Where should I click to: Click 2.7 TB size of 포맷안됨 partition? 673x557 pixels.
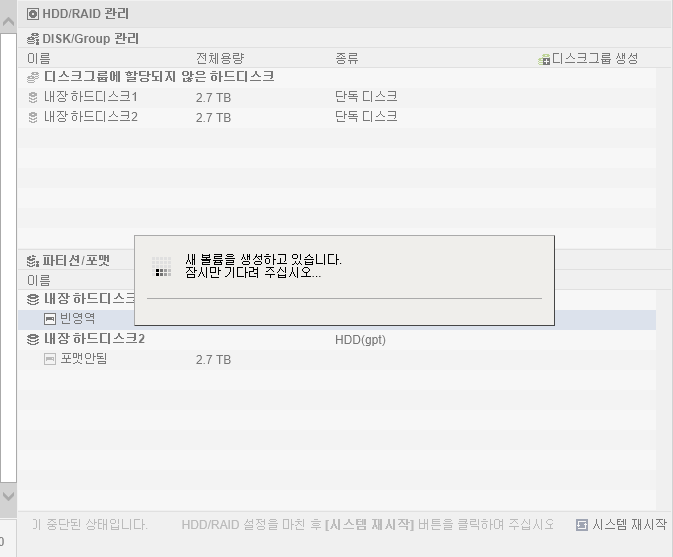213,360
